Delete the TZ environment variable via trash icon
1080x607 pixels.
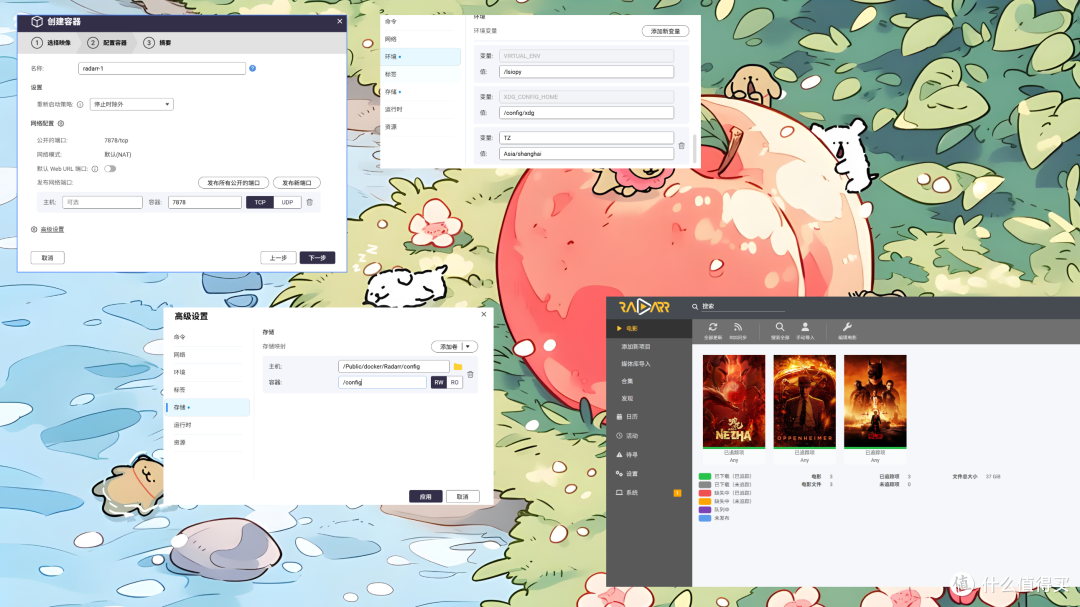pos(681,146)
